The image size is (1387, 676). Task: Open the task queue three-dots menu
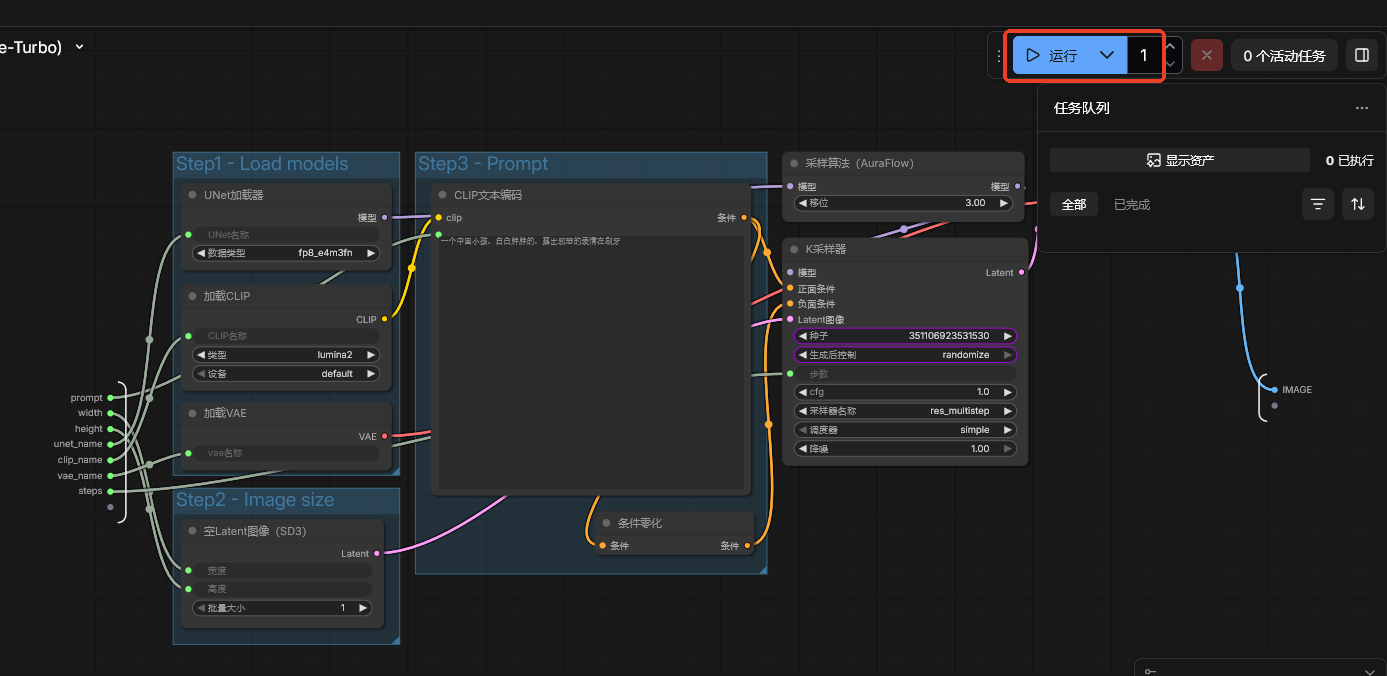click(1361, 108)
